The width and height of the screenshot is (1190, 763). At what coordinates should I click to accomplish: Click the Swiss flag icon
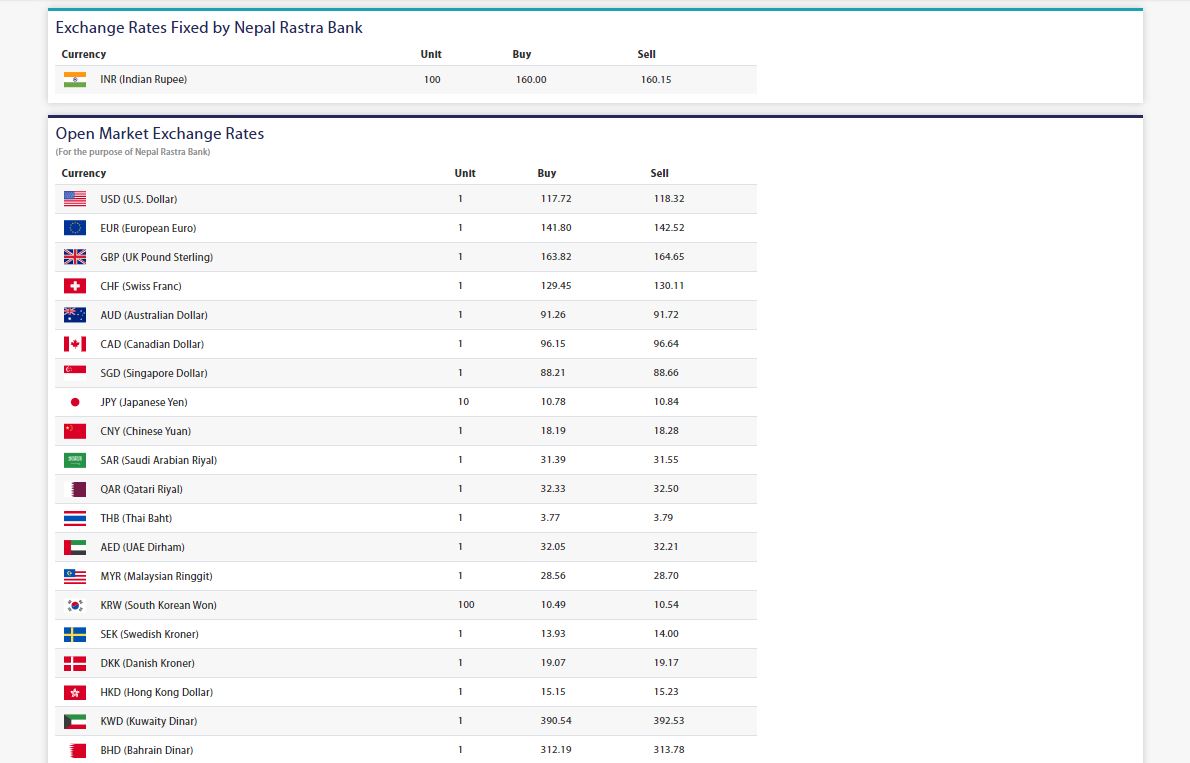(74, 286)
